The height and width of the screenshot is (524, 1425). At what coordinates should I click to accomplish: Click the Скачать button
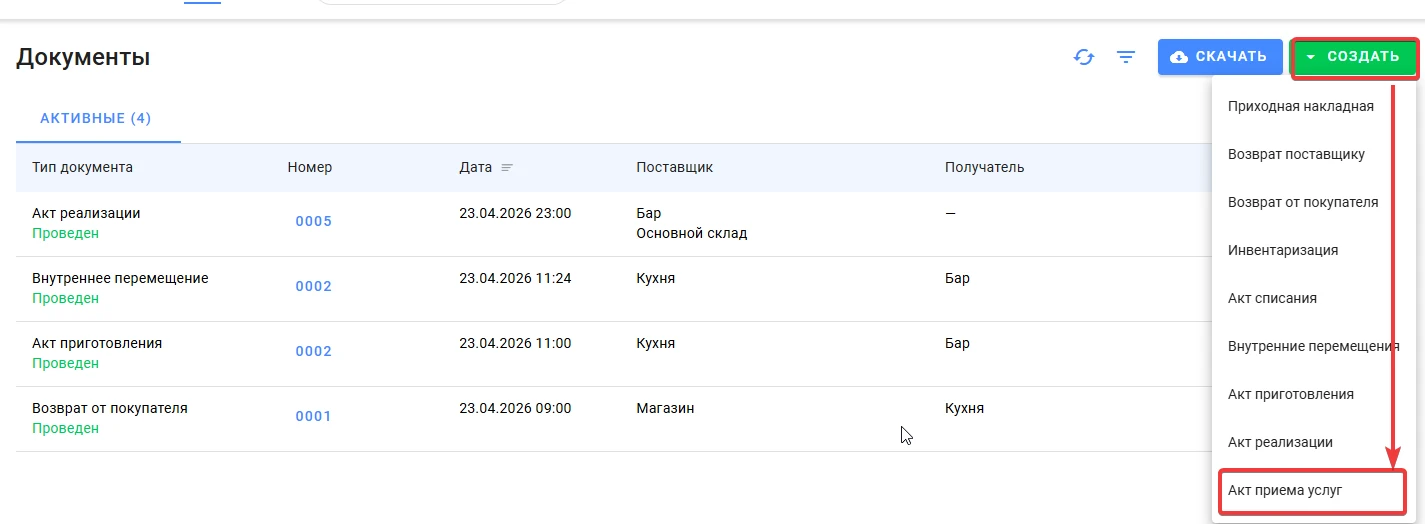point(1220,57)
